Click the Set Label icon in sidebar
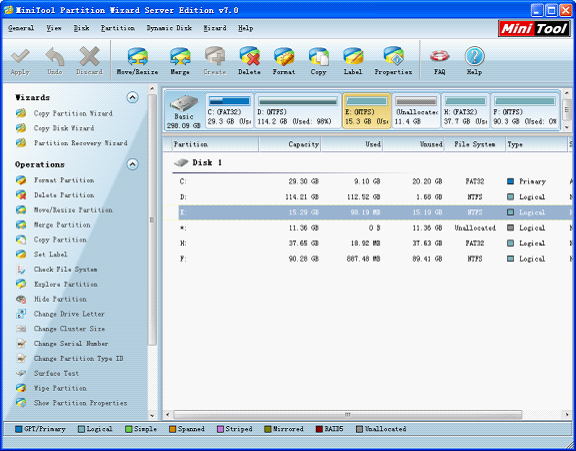The height and width of the screenshot is (451, 576). [21, 254]
